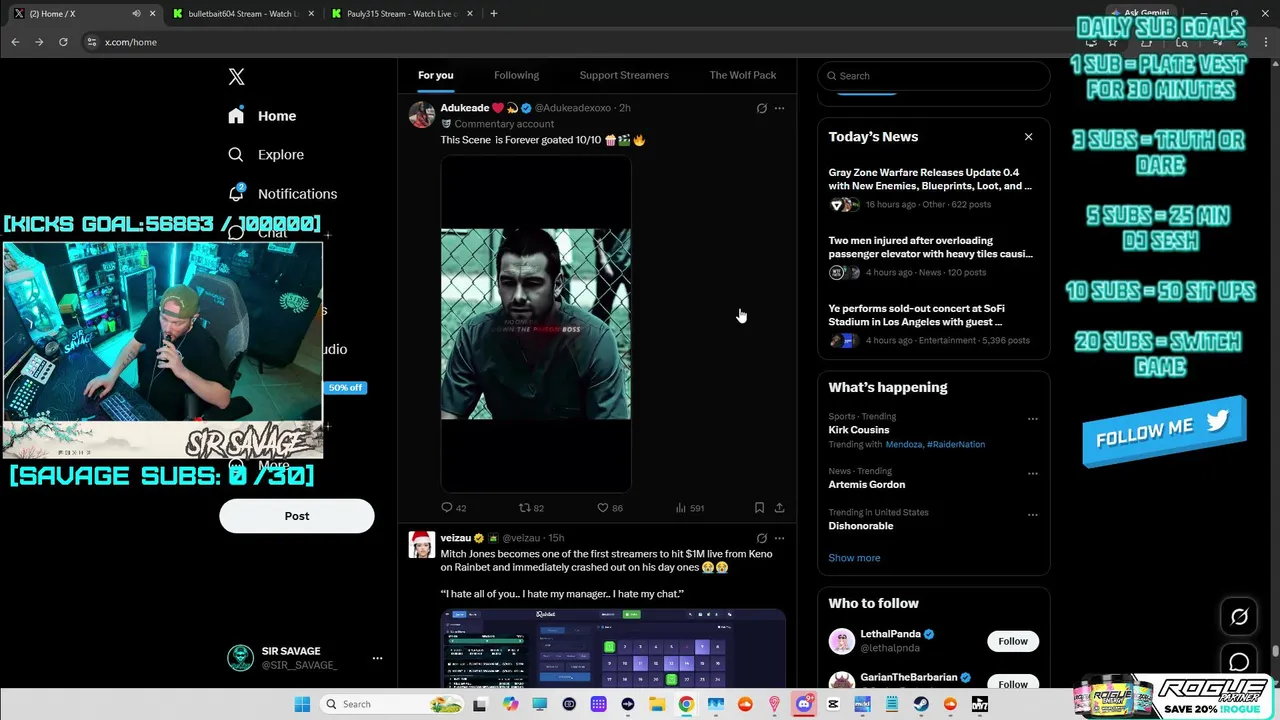Switch to the Following tab
1280x720 pixels.
516,75
